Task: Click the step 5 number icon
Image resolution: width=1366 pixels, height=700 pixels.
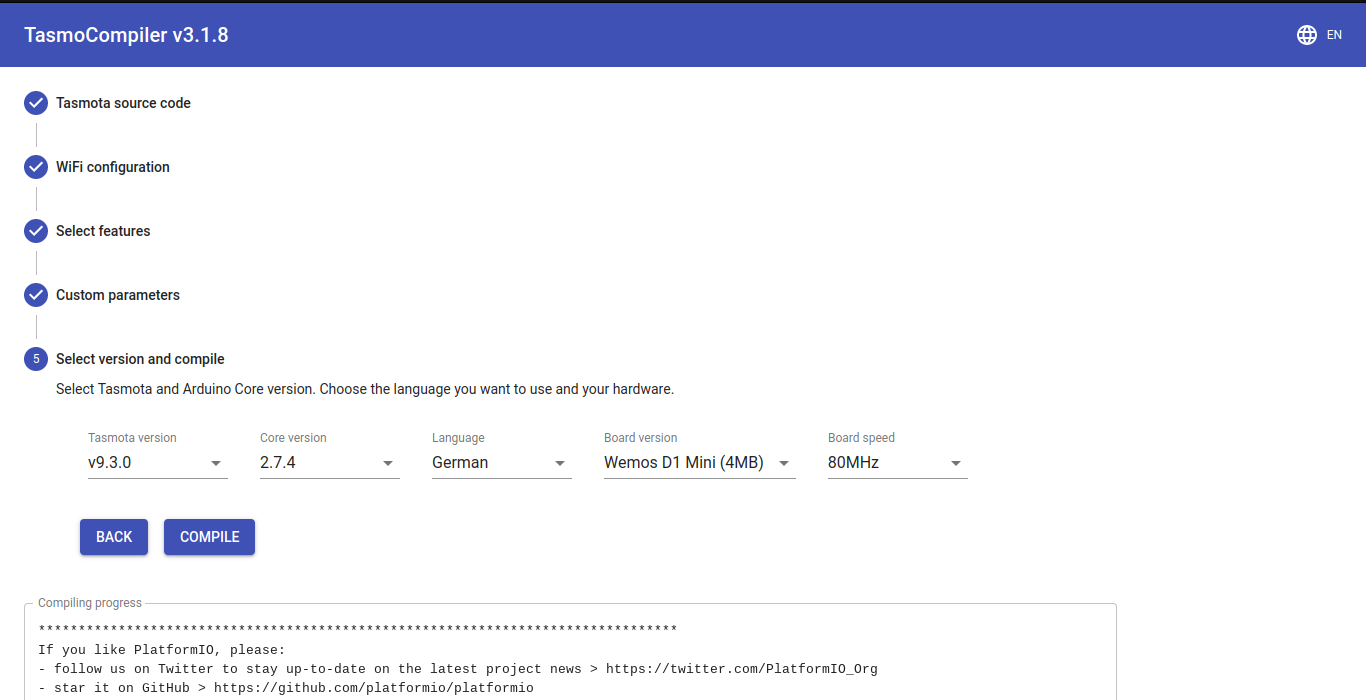Action: point(36,359)
